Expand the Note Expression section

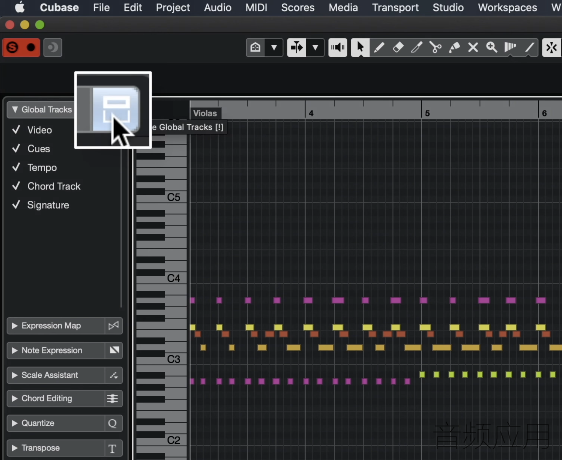click(15, 350)
